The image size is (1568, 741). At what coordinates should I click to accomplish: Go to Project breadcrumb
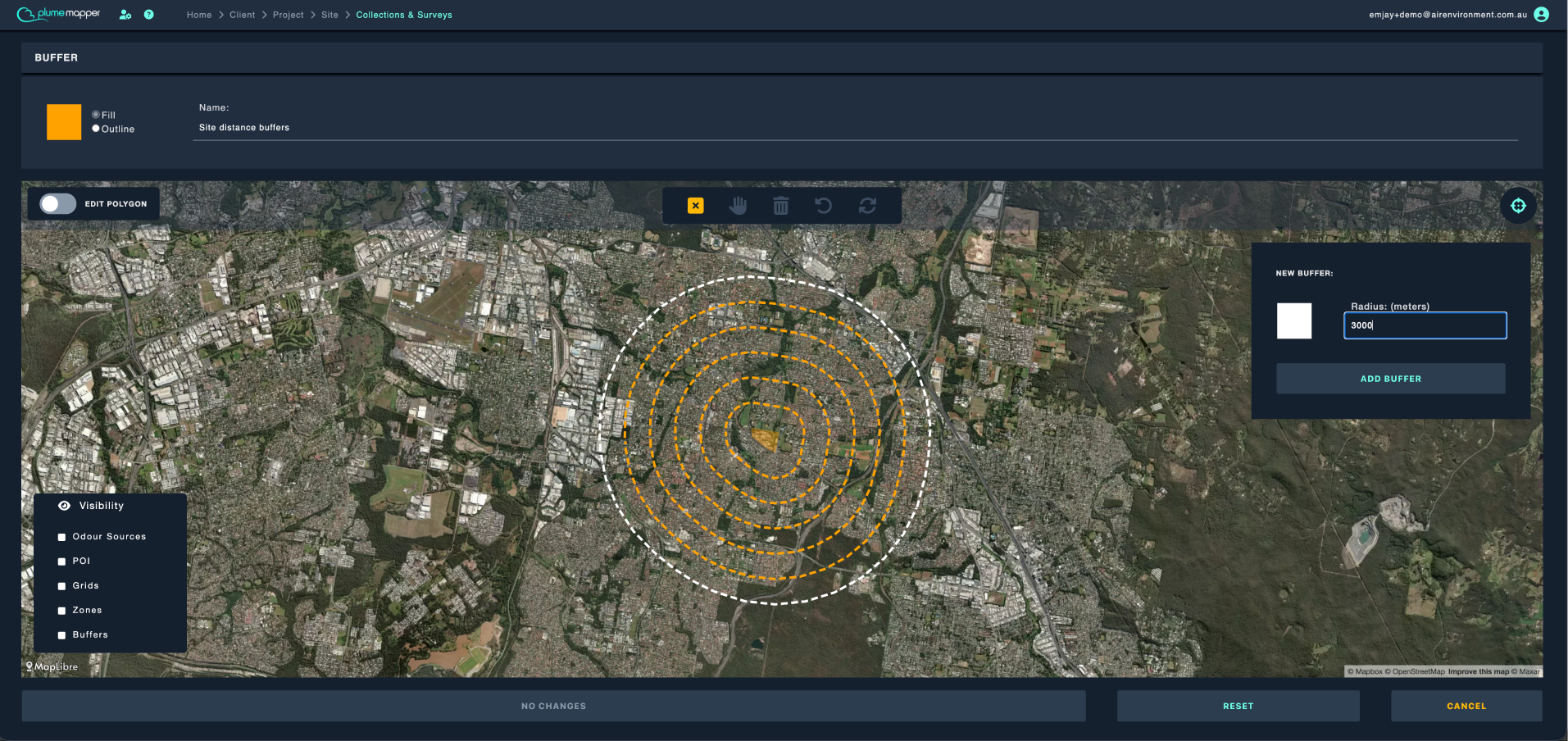click(x=288, y=15)
